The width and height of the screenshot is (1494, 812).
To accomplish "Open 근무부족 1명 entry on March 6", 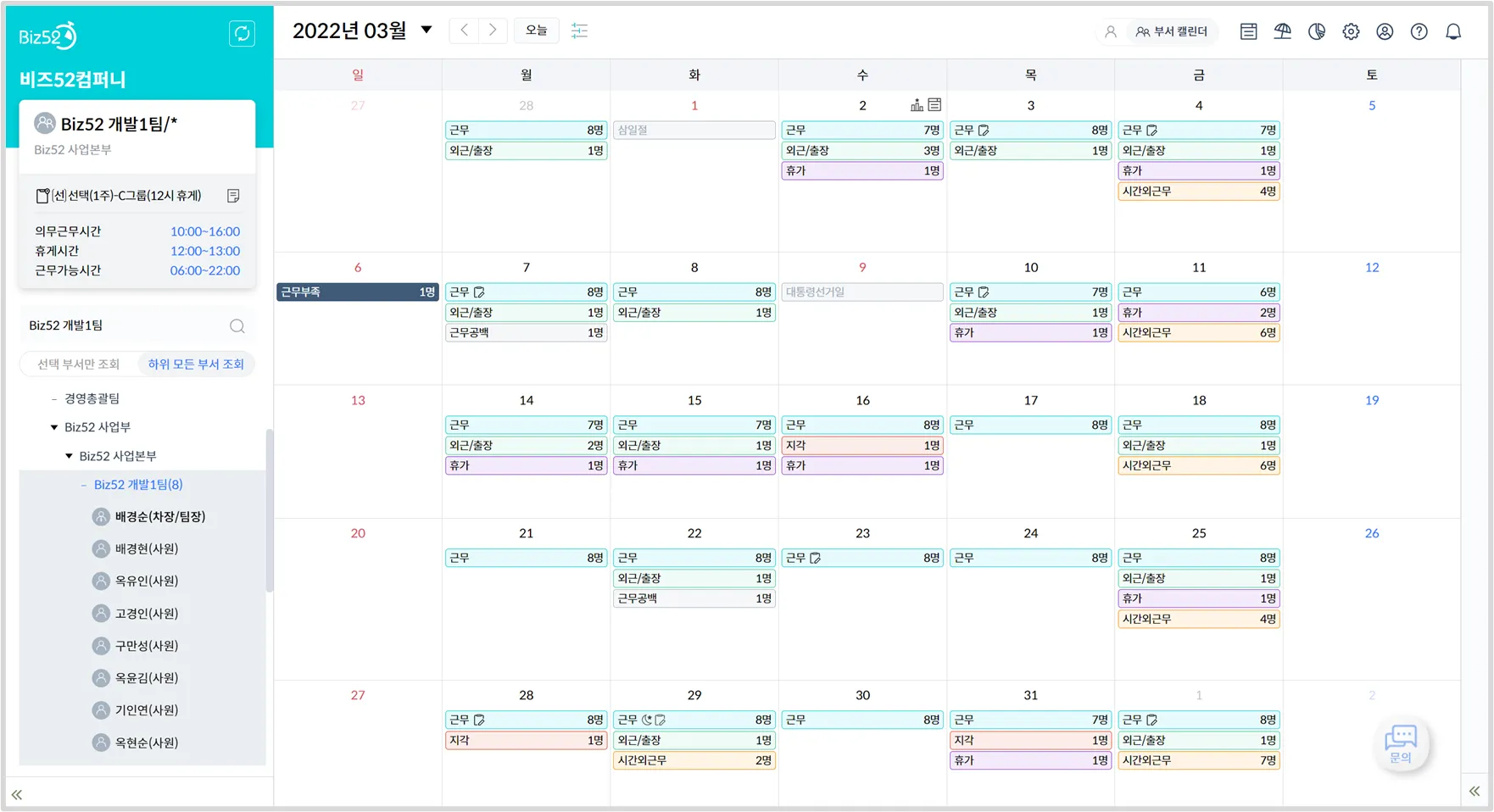I will point(358,292).
